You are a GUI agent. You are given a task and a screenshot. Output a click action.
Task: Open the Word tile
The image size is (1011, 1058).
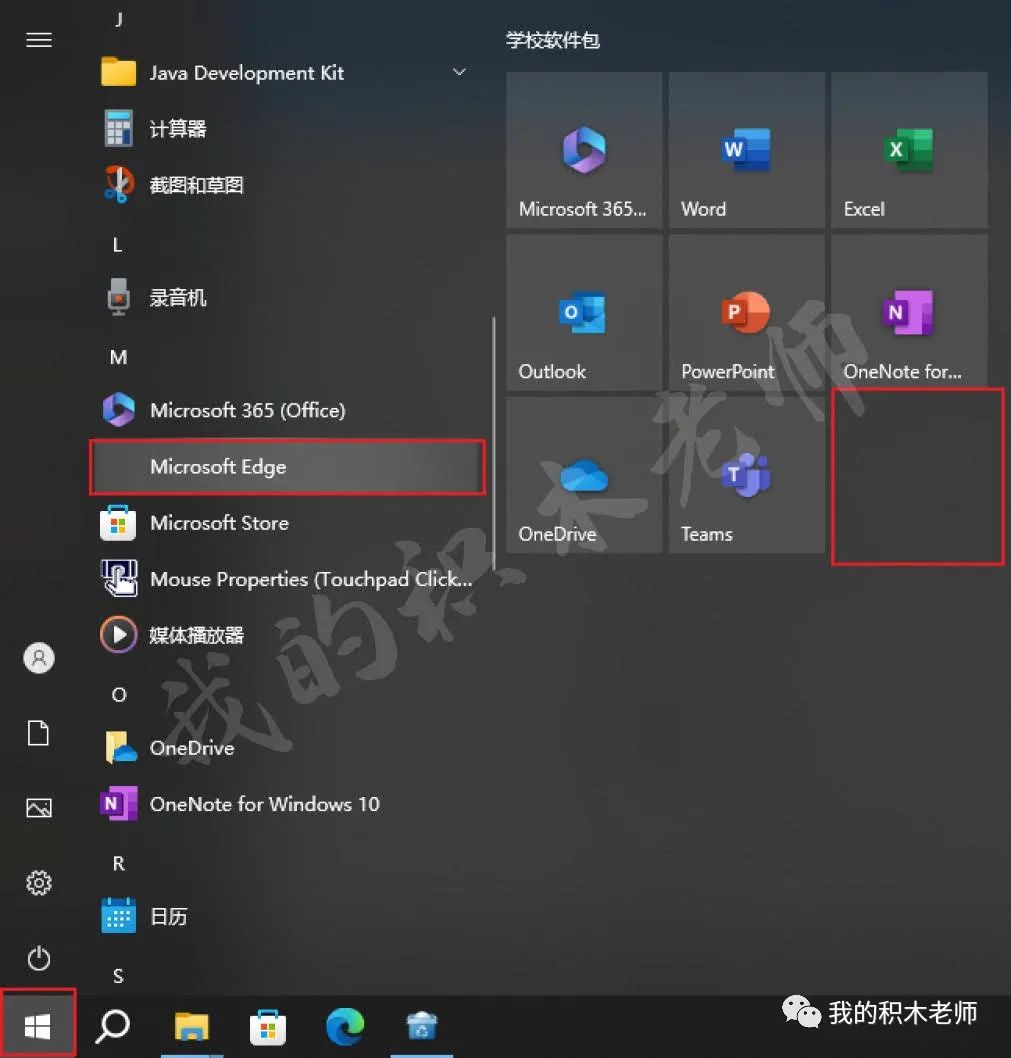pos(746,150)
